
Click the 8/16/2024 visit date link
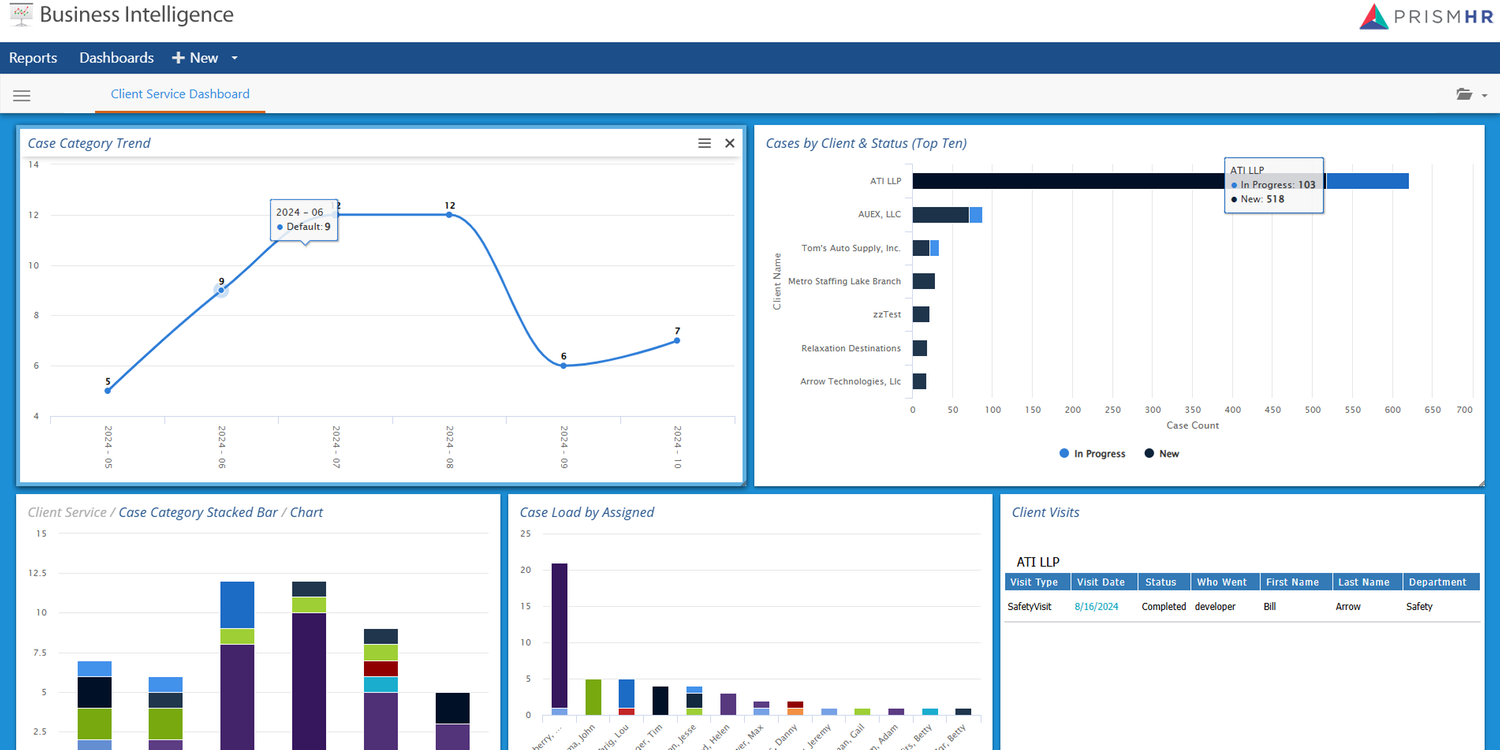tap(1095, 606)
